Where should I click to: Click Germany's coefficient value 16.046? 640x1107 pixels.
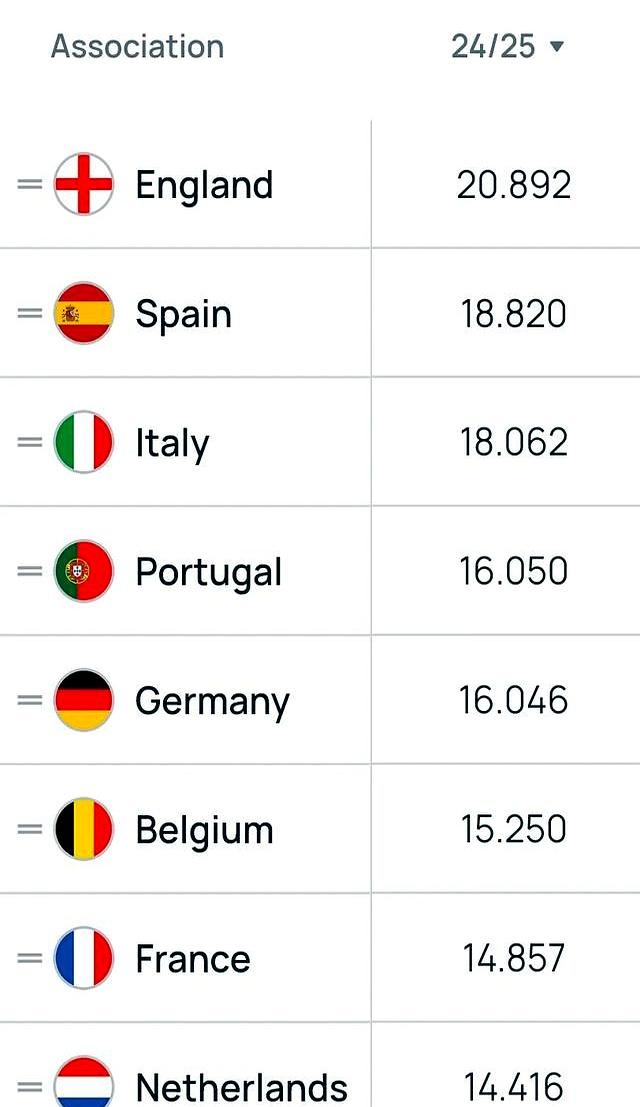pos(514,700)
